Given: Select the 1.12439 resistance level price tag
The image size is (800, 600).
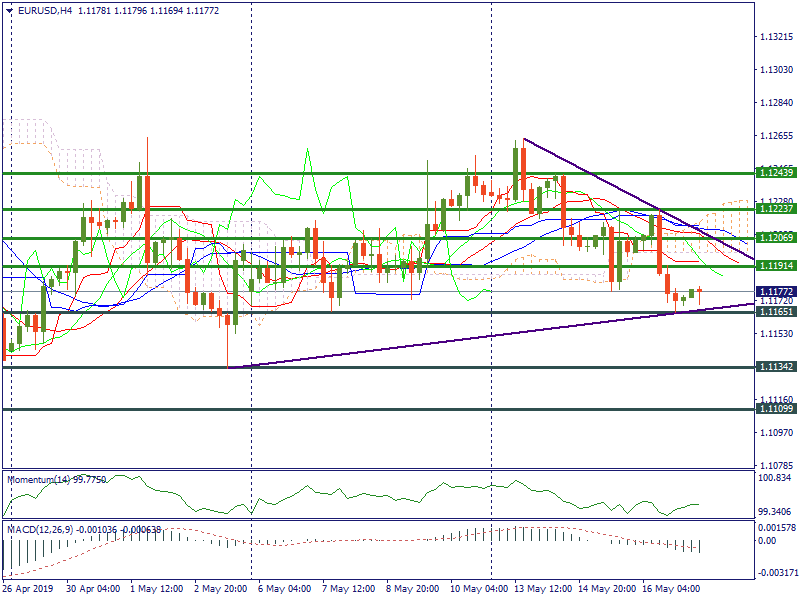Looking at the screenshot, I should coord(776,173).
